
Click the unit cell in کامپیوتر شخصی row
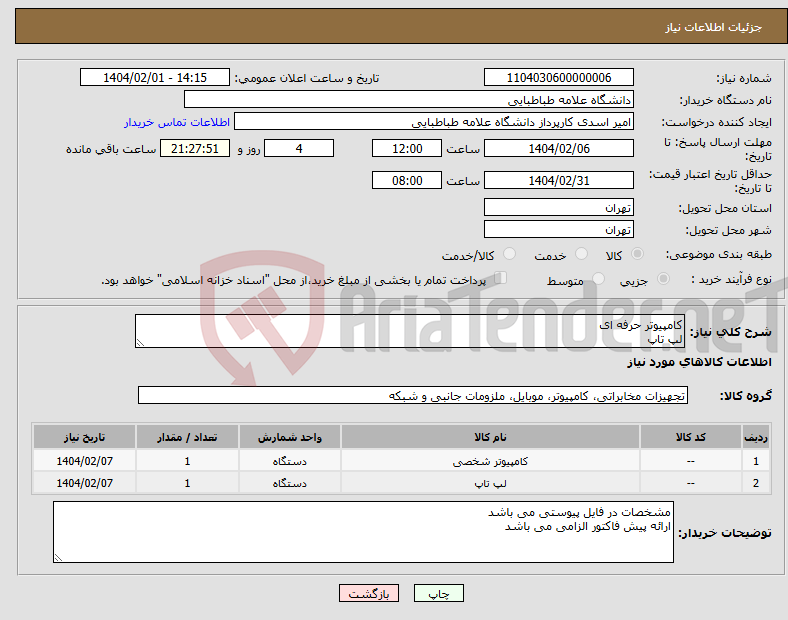290,461
